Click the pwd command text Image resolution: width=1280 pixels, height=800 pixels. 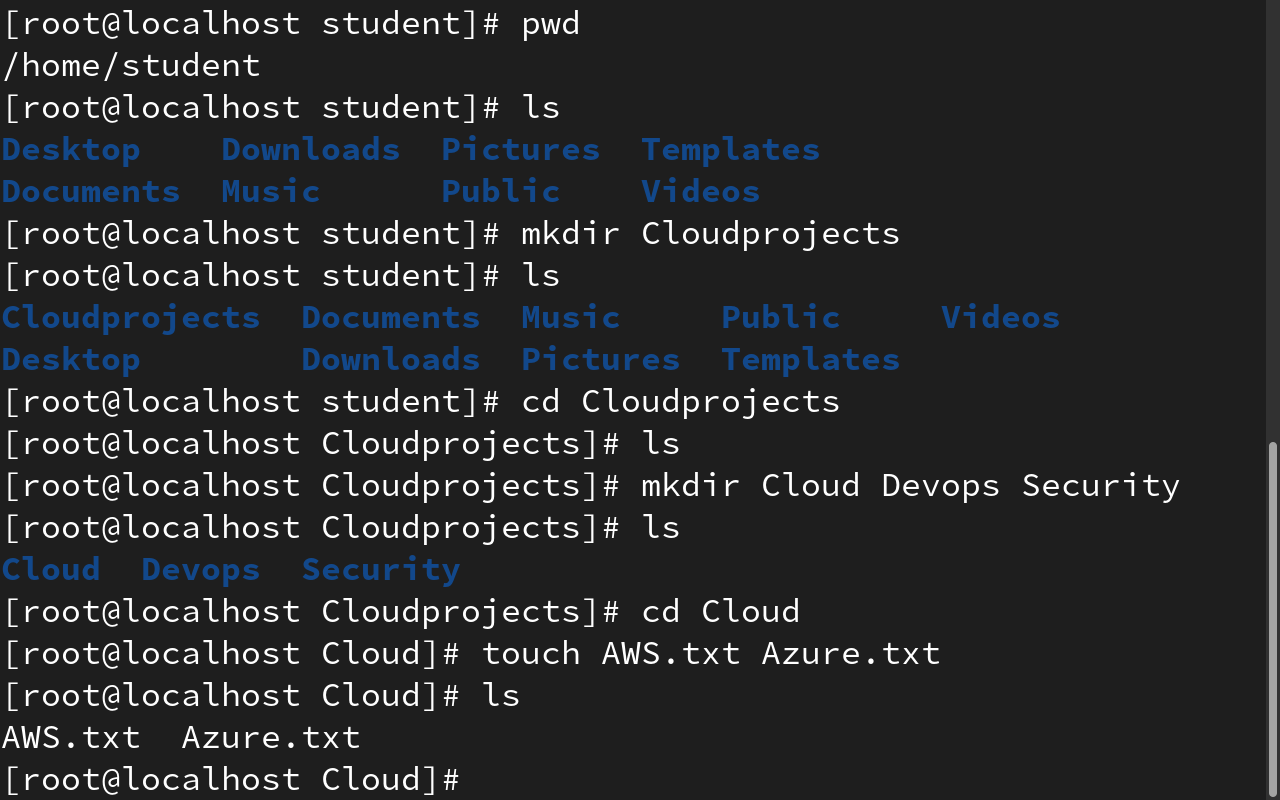[551, 24]
